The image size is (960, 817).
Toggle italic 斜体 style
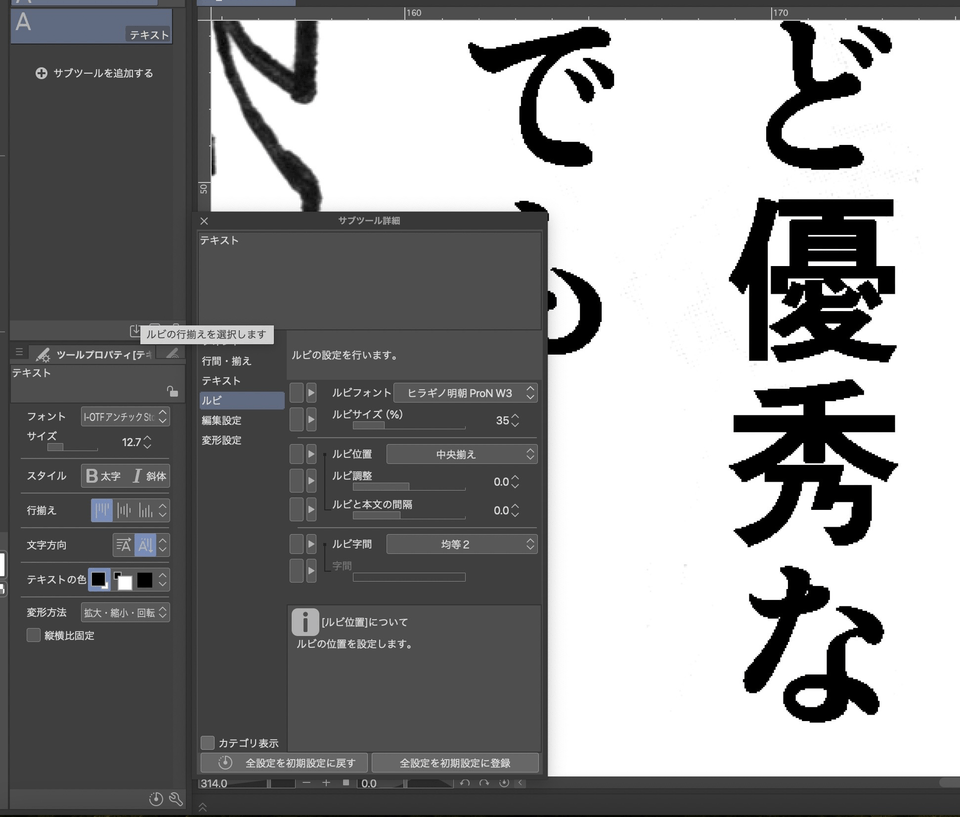pos(149,476)
